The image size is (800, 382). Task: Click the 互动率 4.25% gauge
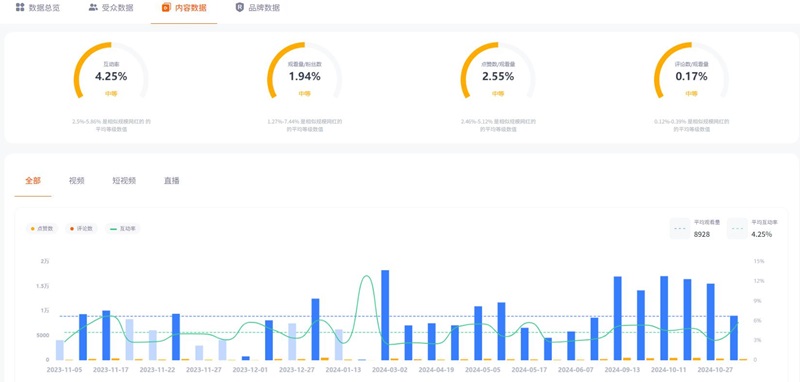tap(111, 70)
